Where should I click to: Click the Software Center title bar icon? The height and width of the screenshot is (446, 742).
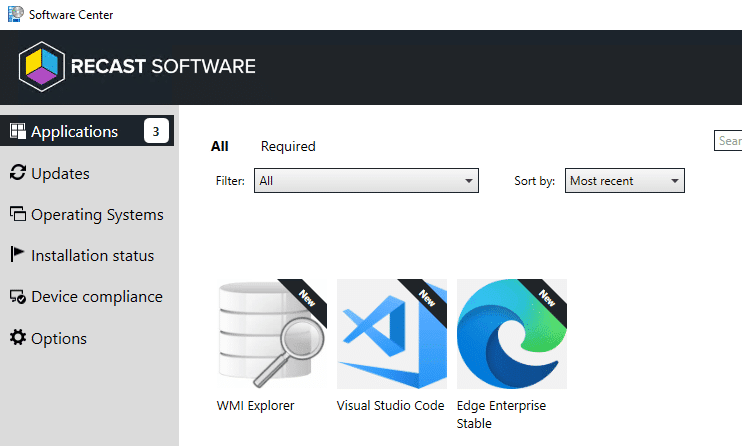(x=15, y=14)
